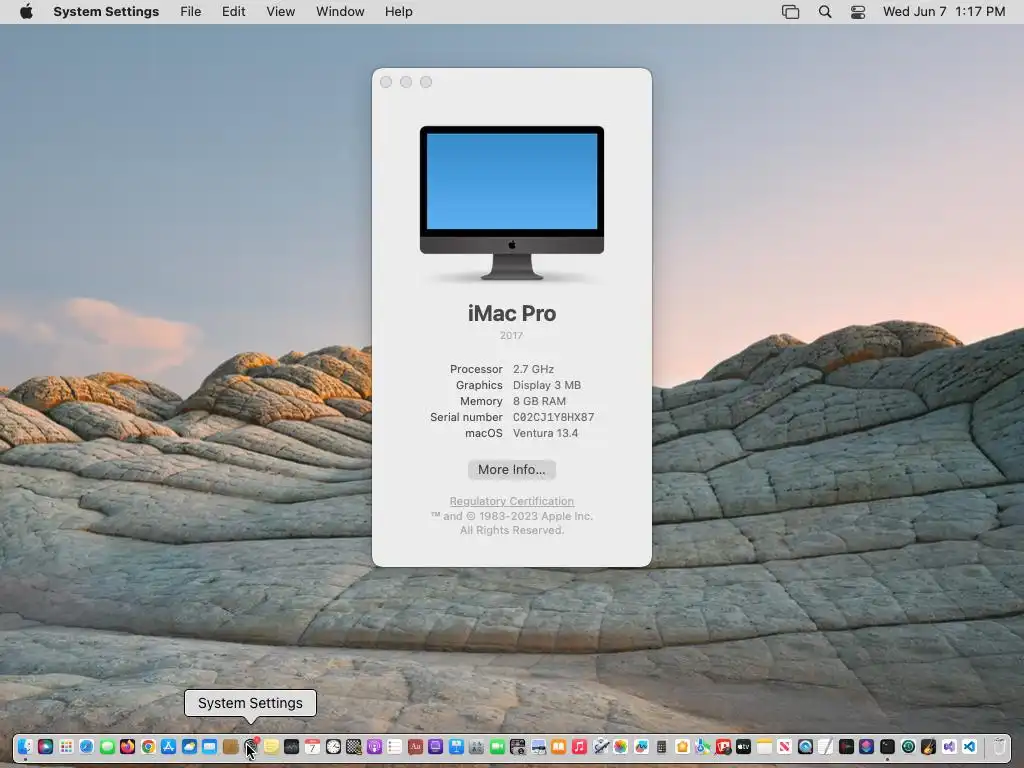Open the Trash in the Dock

click(999, 746)
